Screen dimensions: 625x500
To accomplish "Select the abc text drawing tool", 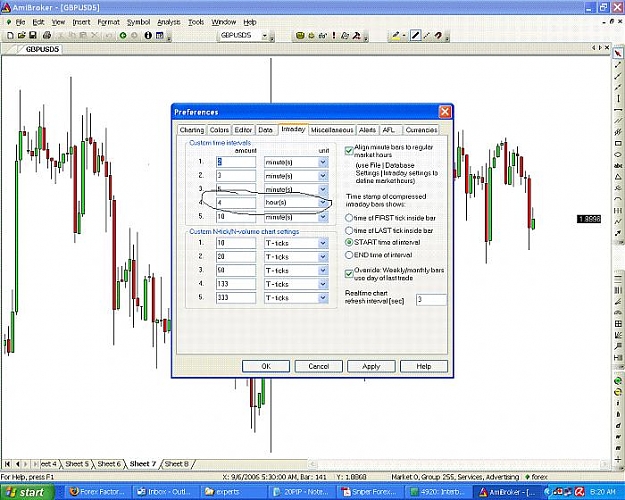I will (x=618, y=165).
